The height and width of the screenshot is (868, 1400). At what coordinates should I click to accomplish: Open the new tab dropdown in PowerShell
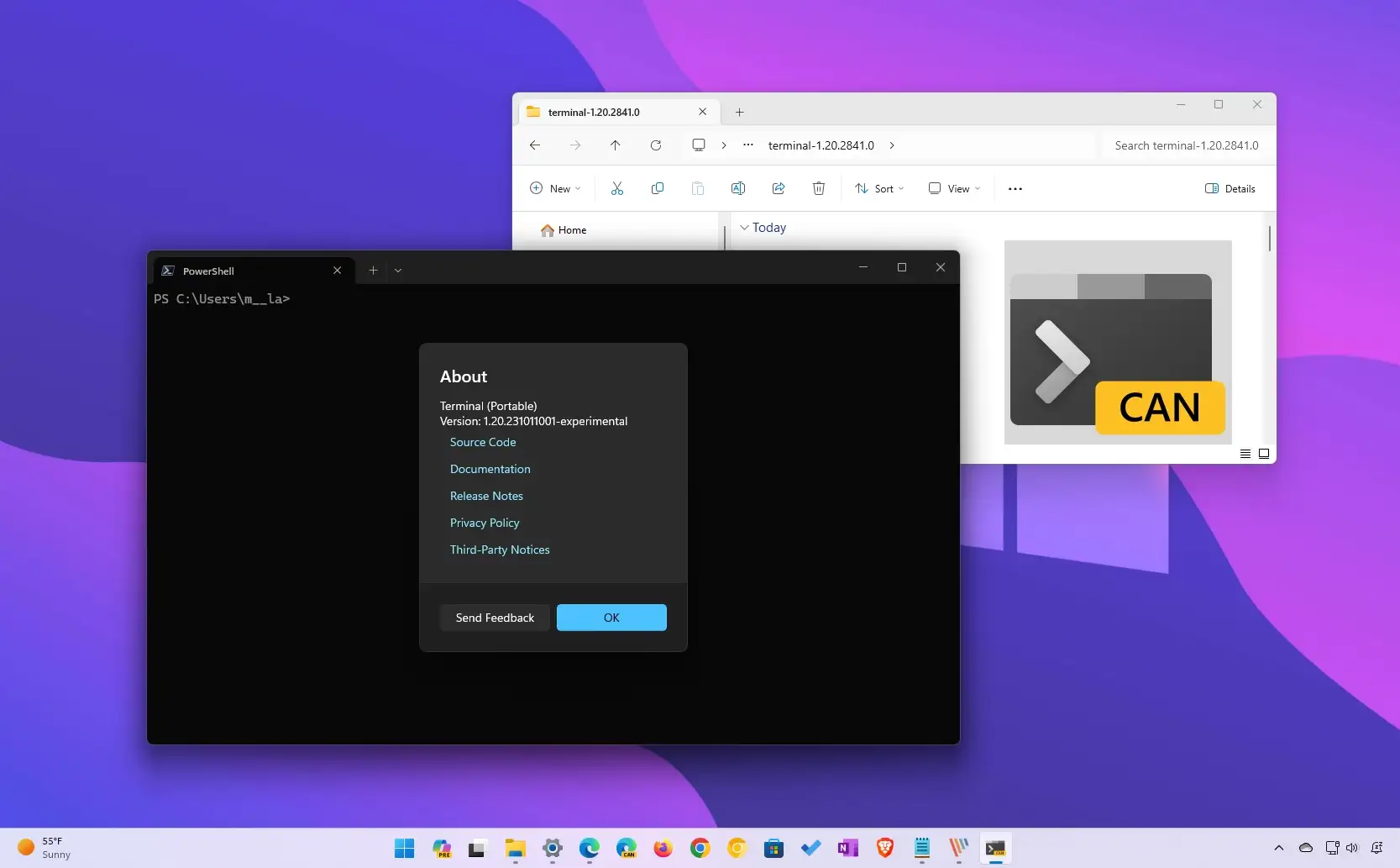pyautogui.click(x=397, y=270)
